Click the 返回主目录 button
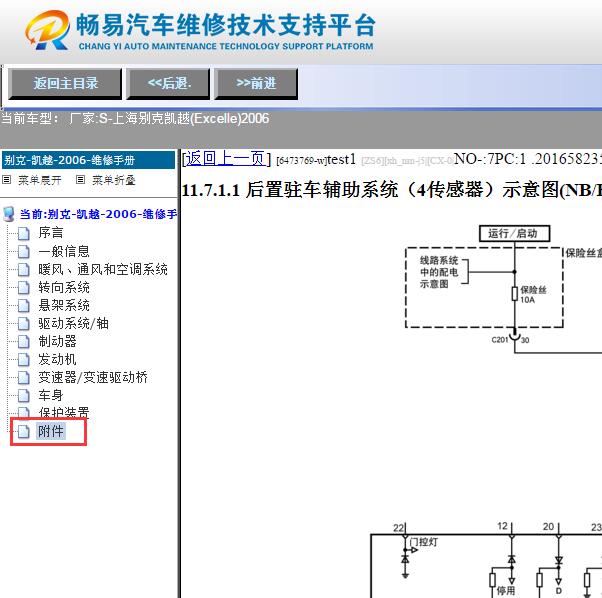602x598 pixels. [x=65, y=84]
